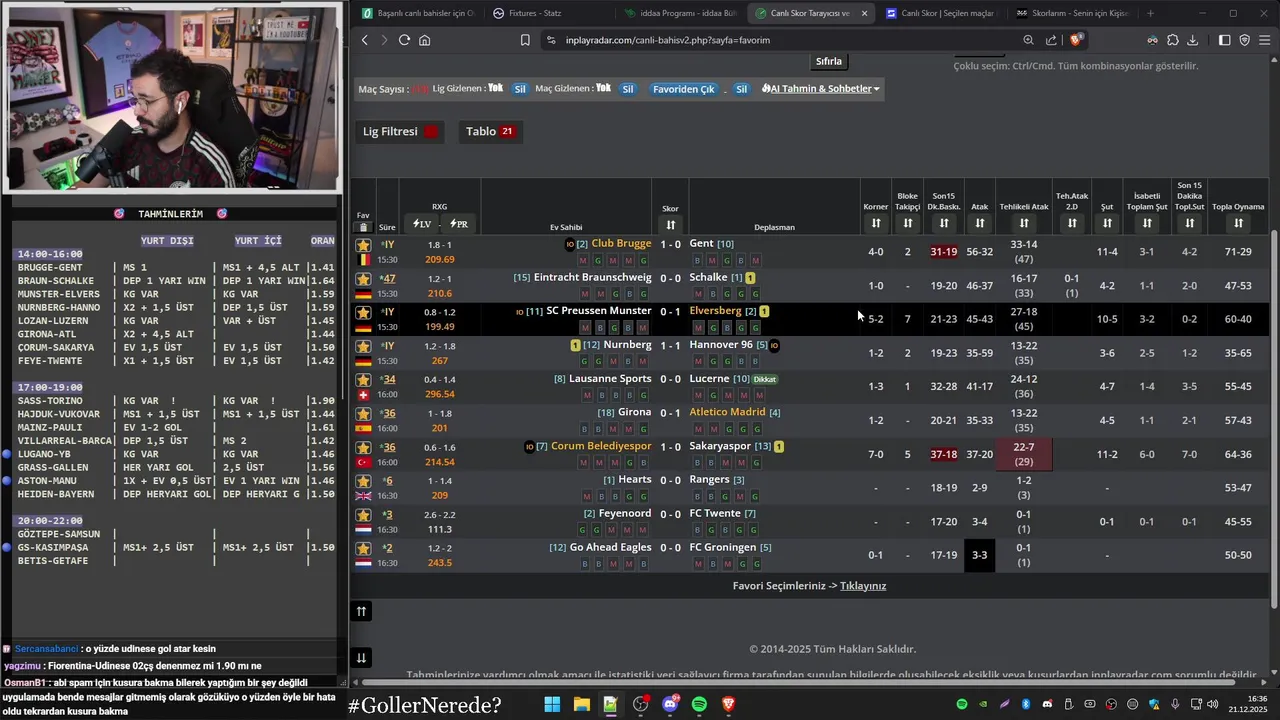The height and width of the screenshot is (720, 1280).
Task: Open browser home page icon
Action: point(425,40)
